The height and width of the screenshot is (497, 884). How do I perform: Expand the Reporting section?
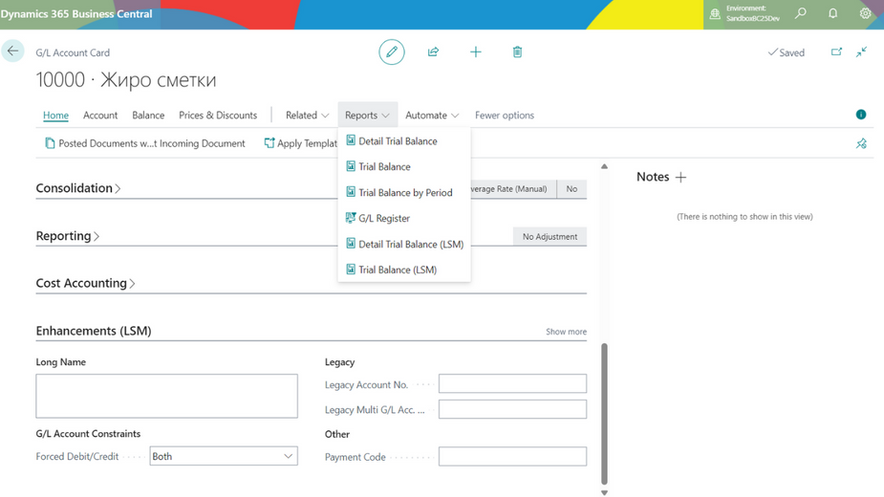pos(67,236)
